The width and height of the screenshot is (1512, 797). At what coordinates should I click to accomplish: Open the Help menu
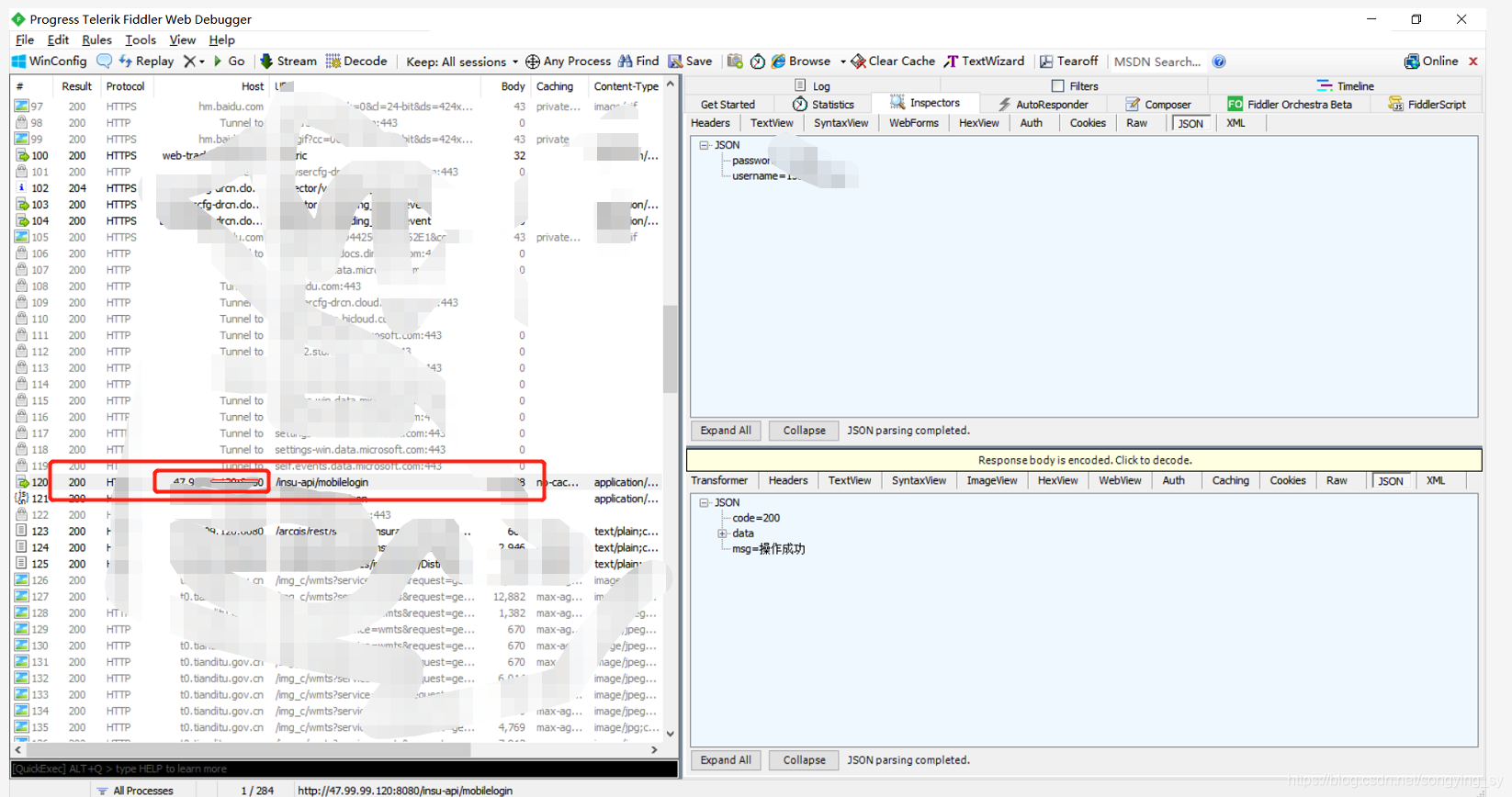click(x=221, y=39)
